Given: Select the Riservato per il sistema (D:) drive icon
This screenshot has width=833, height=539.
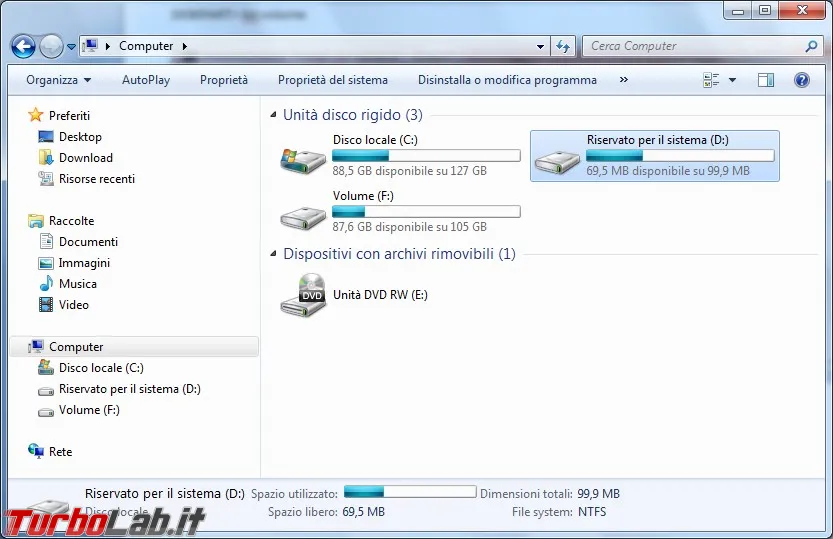Looking at the screenshot, I should click(x=557, y=161).
